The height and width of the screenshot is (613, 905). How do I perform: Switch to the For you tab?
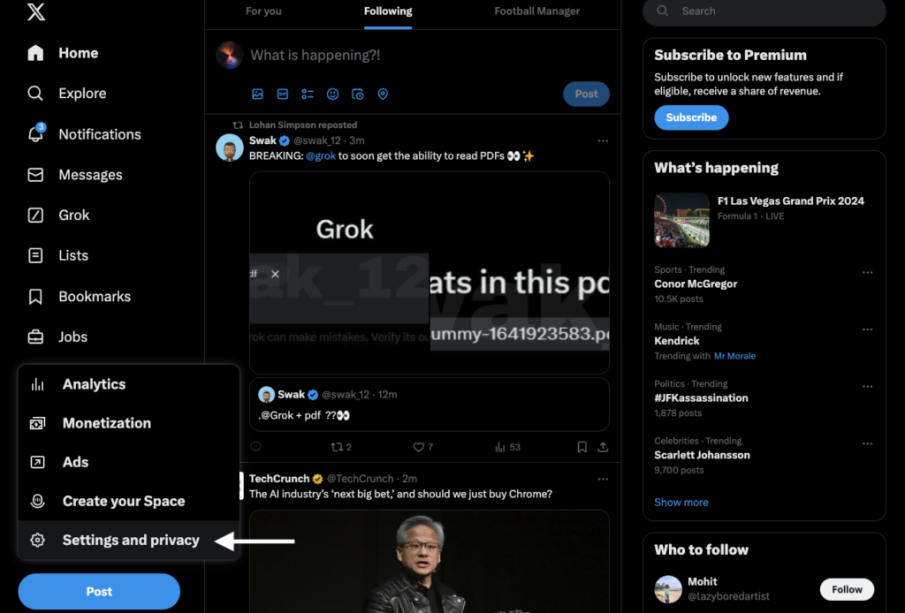tap(264, 11)
